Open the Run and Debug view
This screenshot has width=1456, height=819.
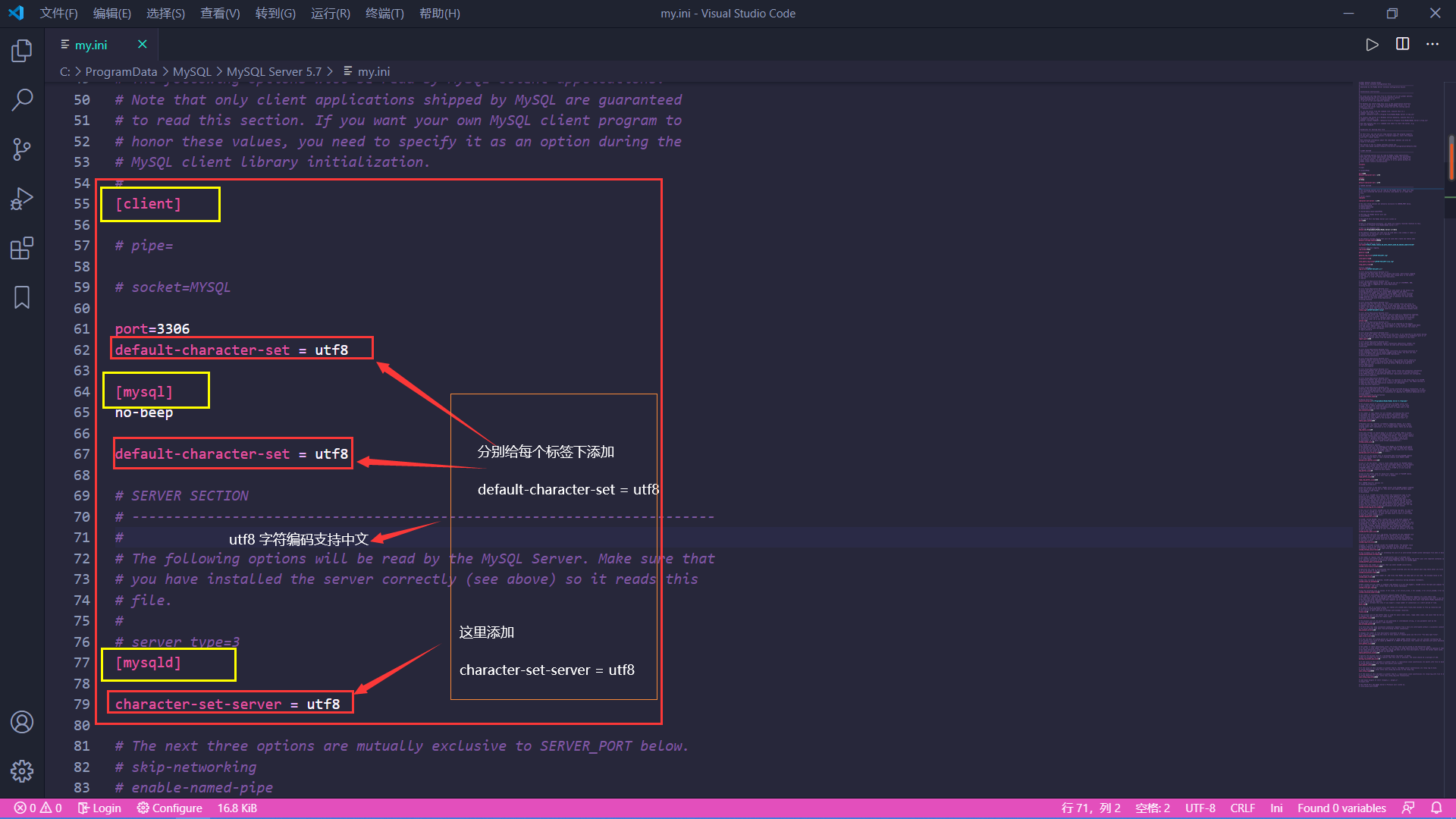22,199
